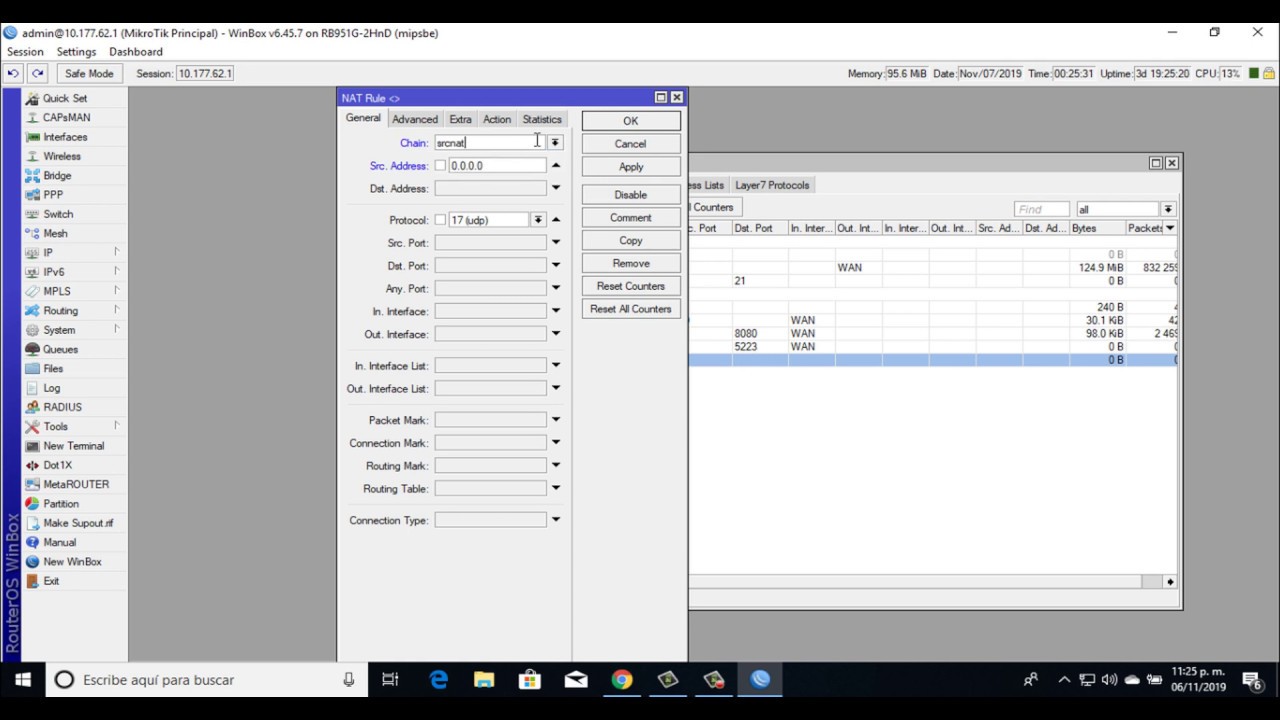Start a New WinBox session
This screenshot has width=1280, height=720.
(72, 562)
